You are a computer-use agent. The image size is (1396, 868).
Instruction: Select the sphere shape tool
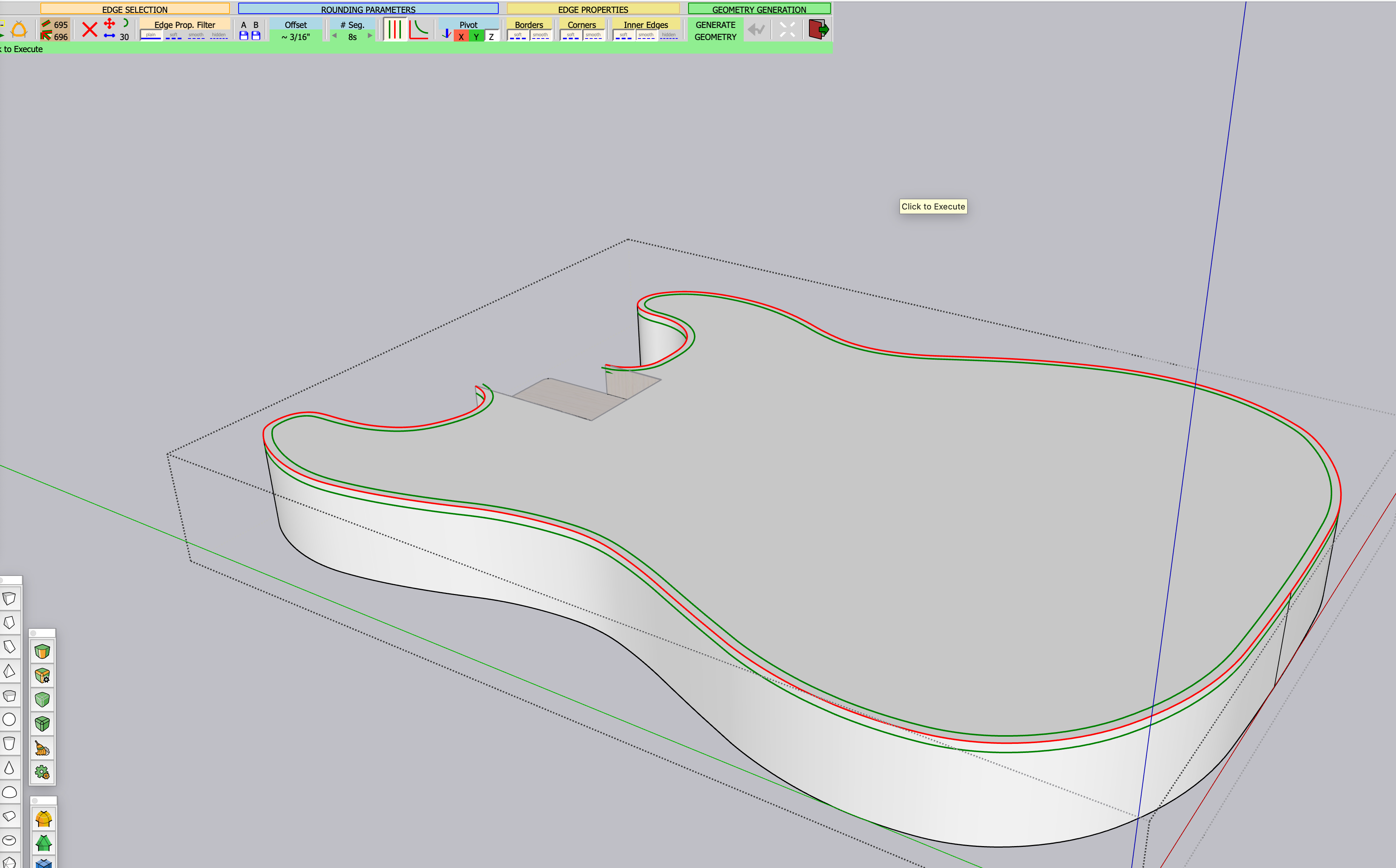pyautogui.click(x=9, y=719)
